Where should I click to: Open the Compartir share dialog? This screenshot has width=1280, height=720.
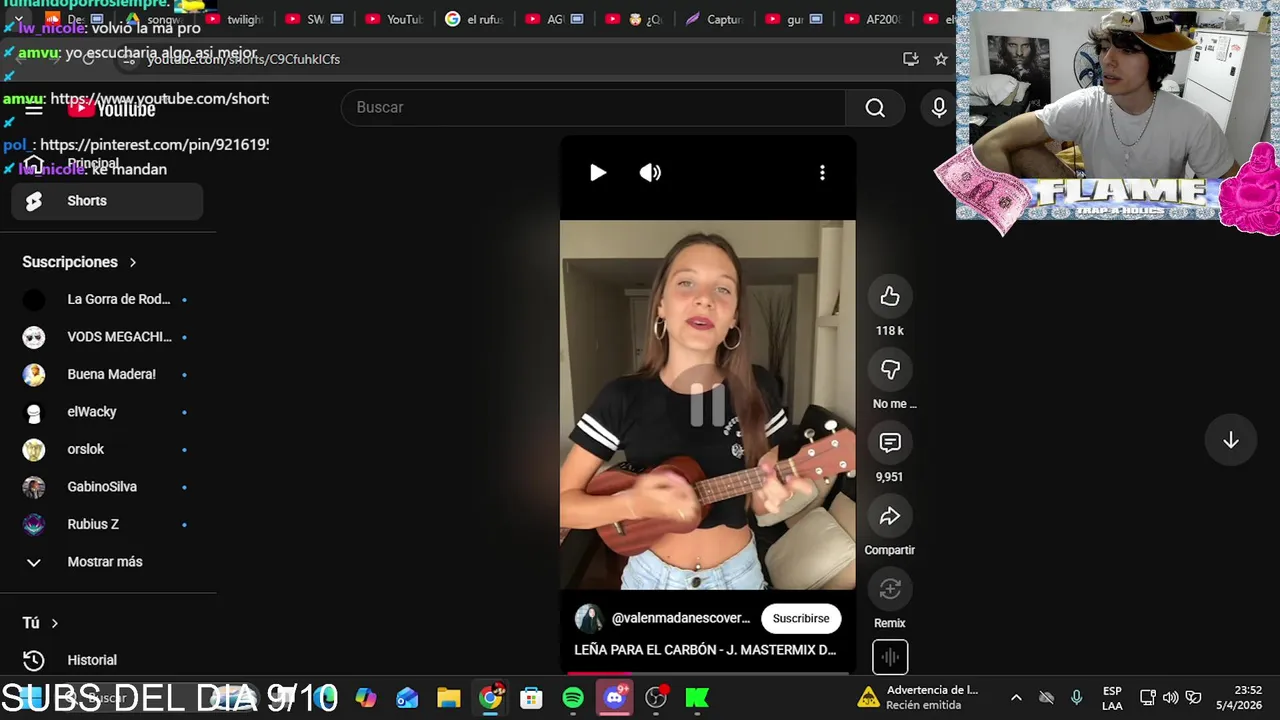tap(890, 516)
